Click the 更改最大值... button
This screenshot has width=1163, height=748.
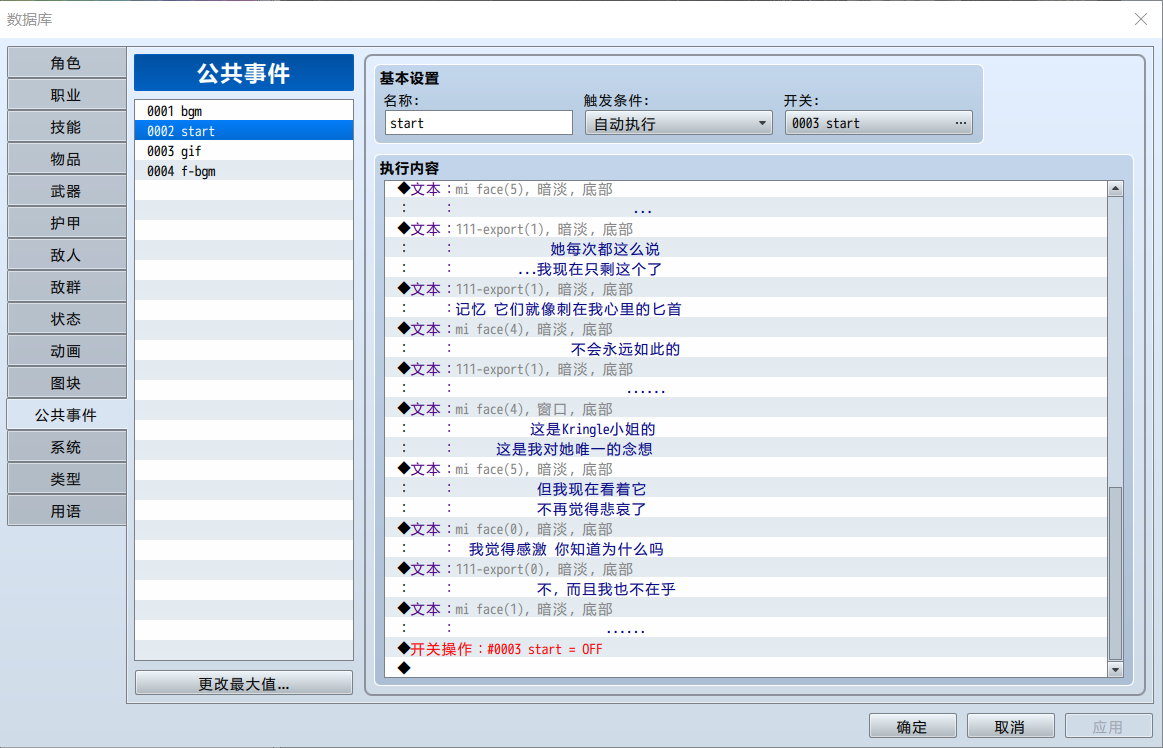click(244, 683)
